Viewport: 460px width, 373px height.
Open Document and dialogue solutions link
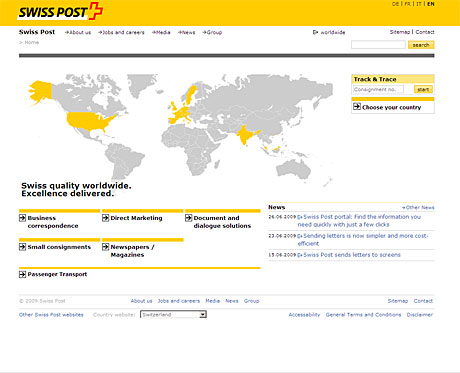coord(222,222)
